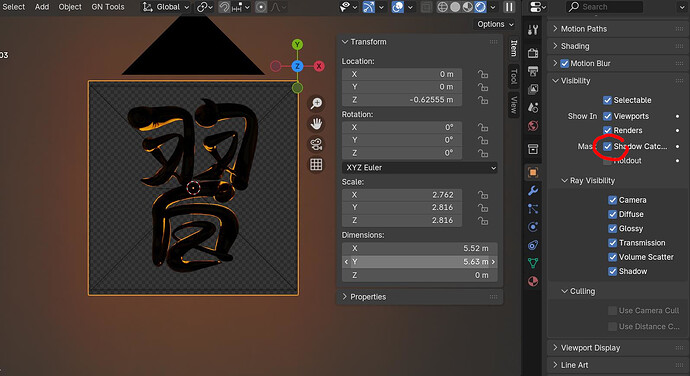Disable Volume Scatter ray visibility

pyautogui.click(x=613, y=257)
